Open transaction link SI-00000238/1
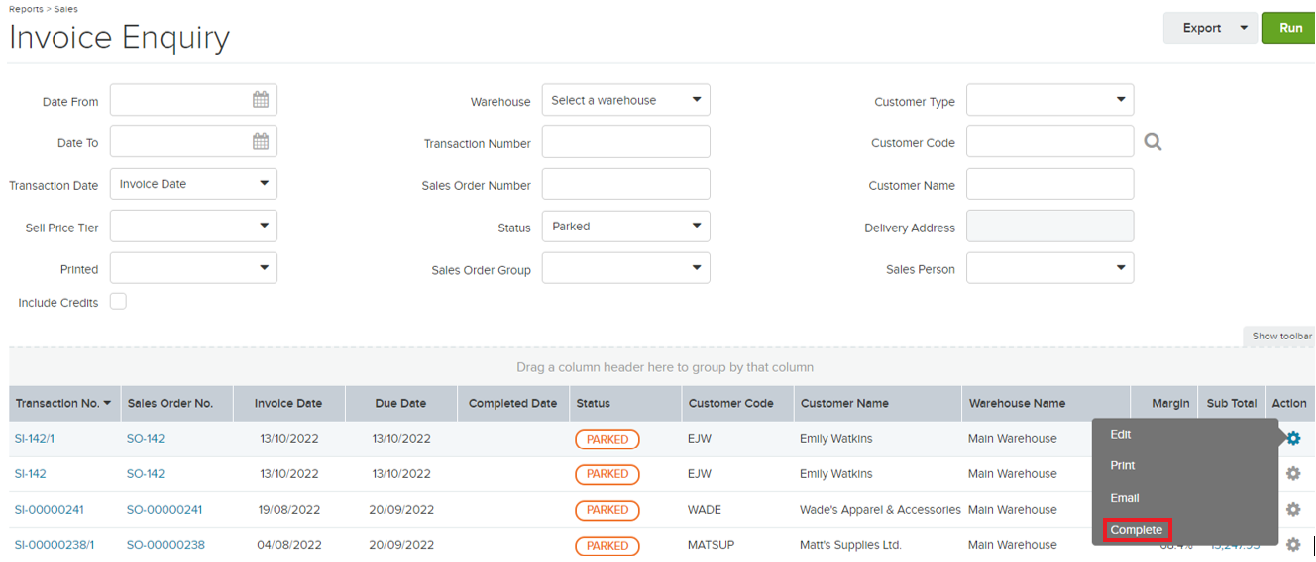The width and height of the screenshot is (1316, 562). point(54,545)
